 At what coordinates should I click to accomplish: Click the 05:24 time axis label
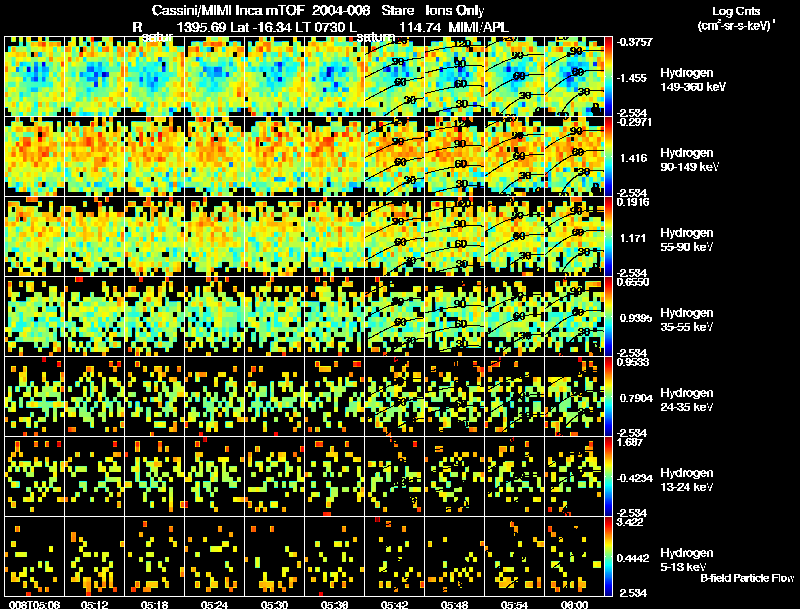coord(214,604)
